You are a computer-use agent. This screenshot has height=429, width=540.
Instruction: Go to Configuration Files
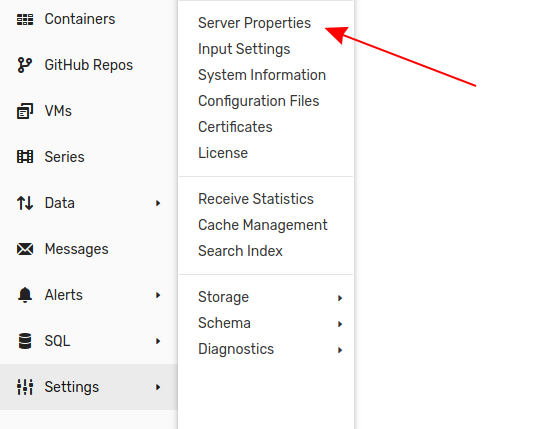tap(259, 101)
